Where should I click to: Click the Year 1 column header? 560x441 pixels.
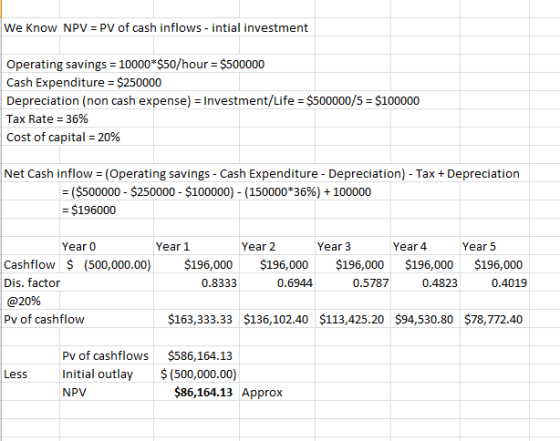click(x=172, y=246)
